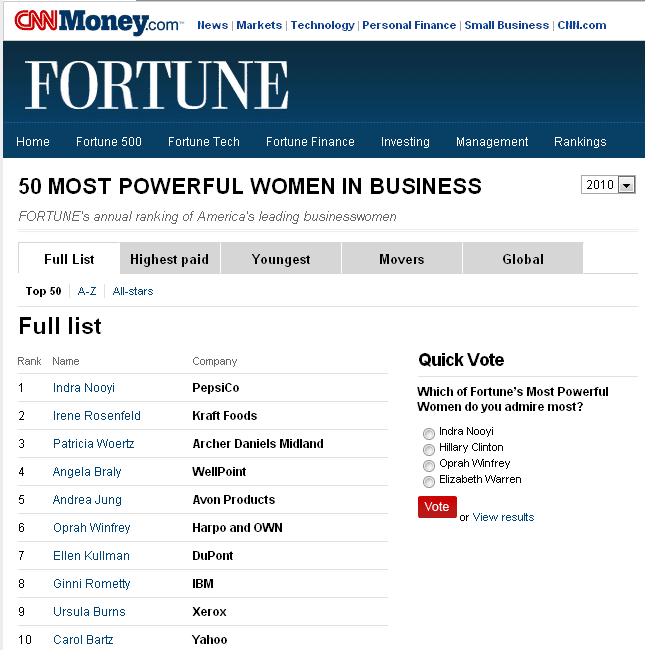Switch to the Highest paid tab
The image size is (645, 650).
point(170,259)
